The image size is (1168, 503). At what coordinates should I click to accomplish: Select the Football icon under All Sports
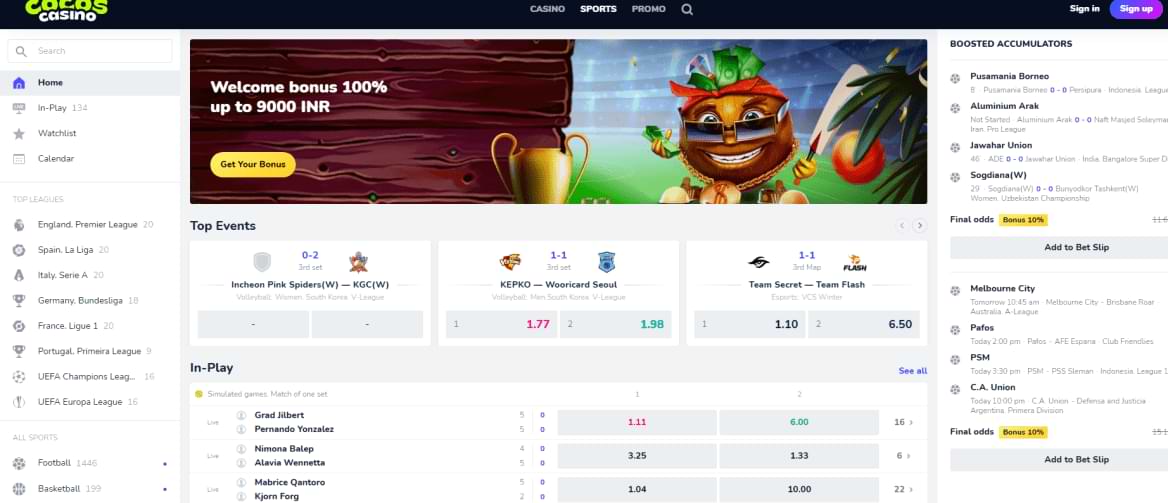point(19,463)
